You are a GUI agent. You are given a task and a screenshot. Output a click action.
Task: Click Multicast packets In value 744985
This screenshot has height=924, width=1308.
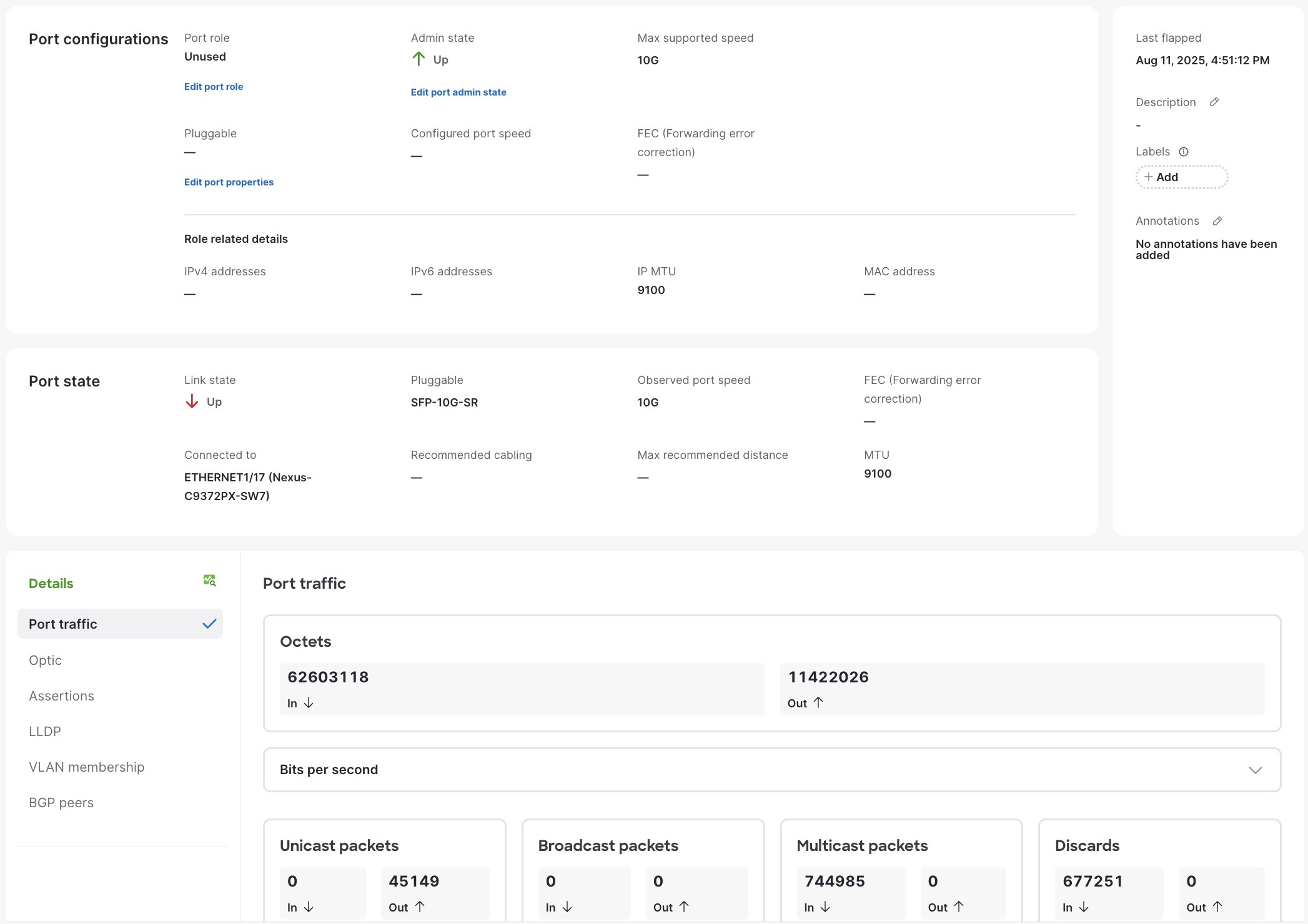[835, 881]
